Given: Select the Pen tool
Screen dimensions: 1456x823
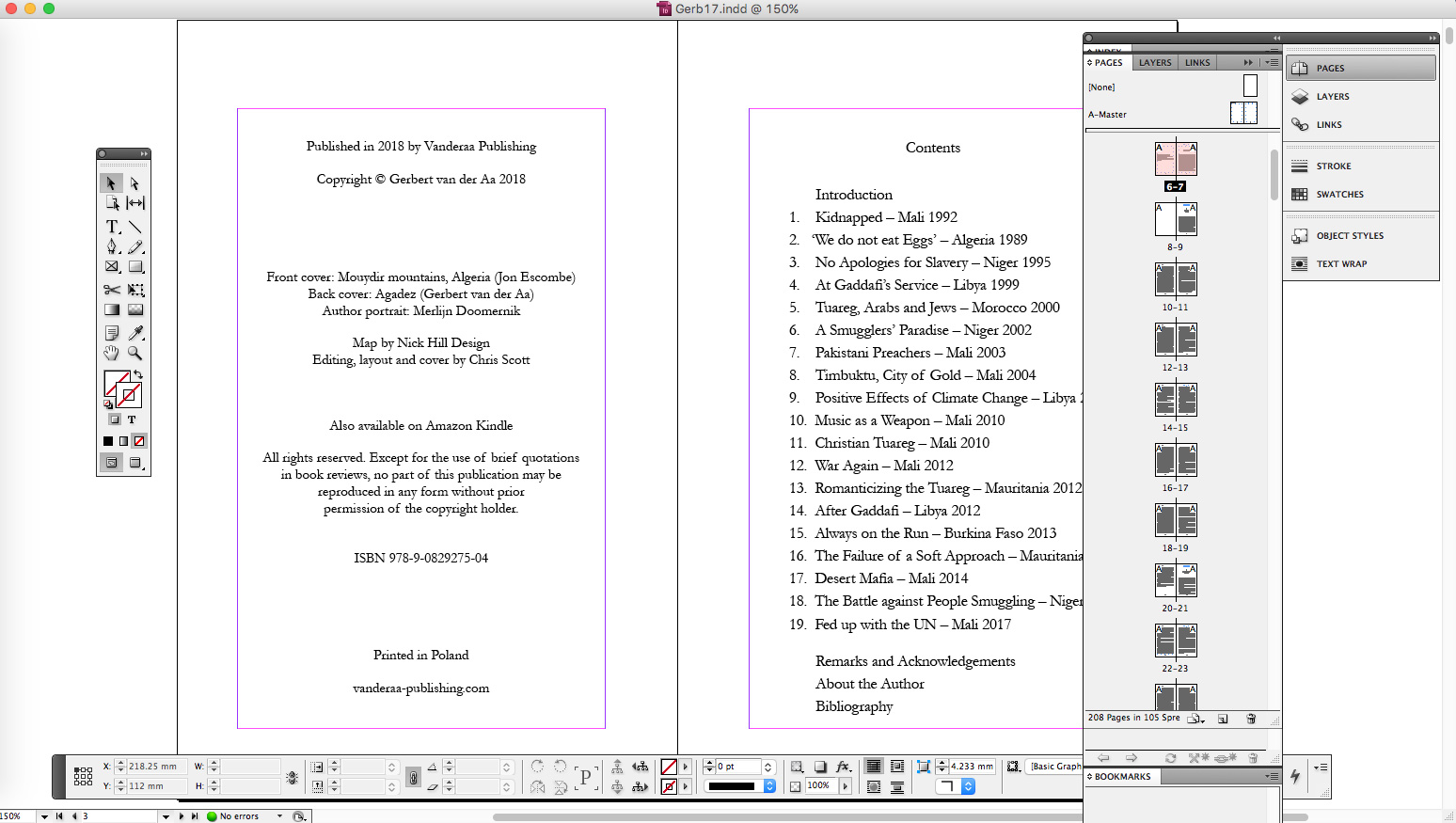Looking at the screenshot, I should tap(112, 246).
